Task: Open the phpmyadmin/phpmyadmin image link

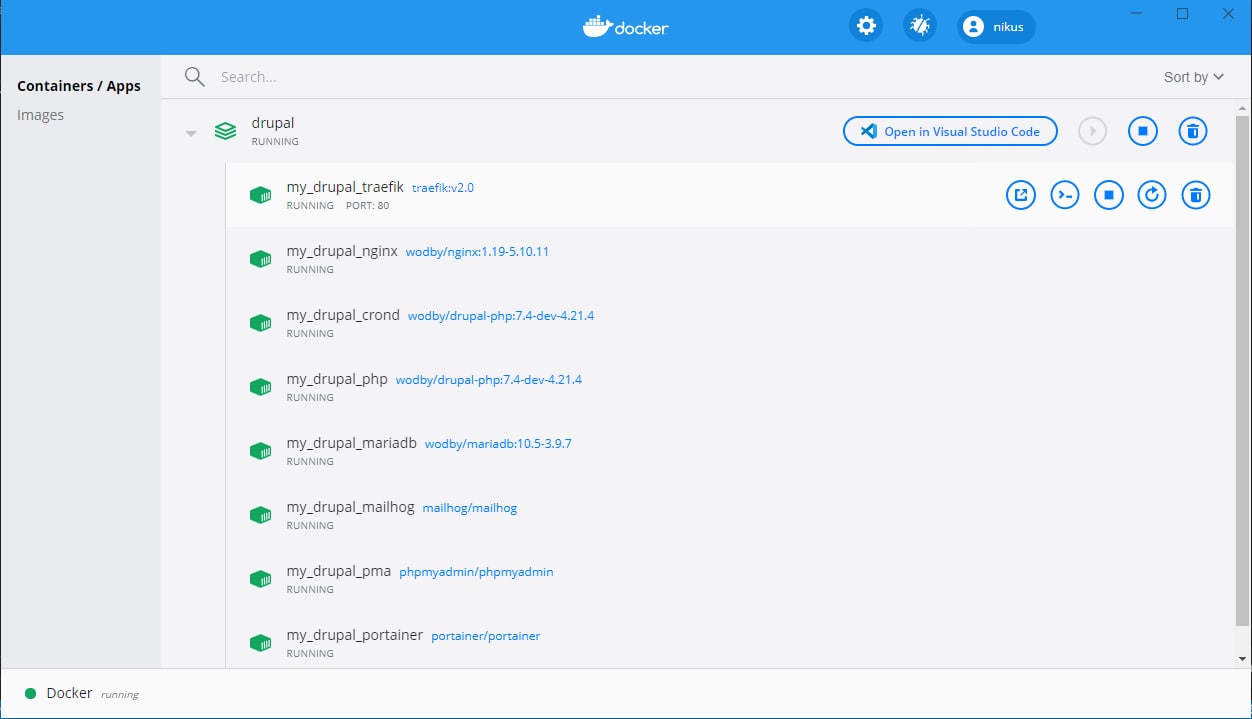Action: point(476,572)
